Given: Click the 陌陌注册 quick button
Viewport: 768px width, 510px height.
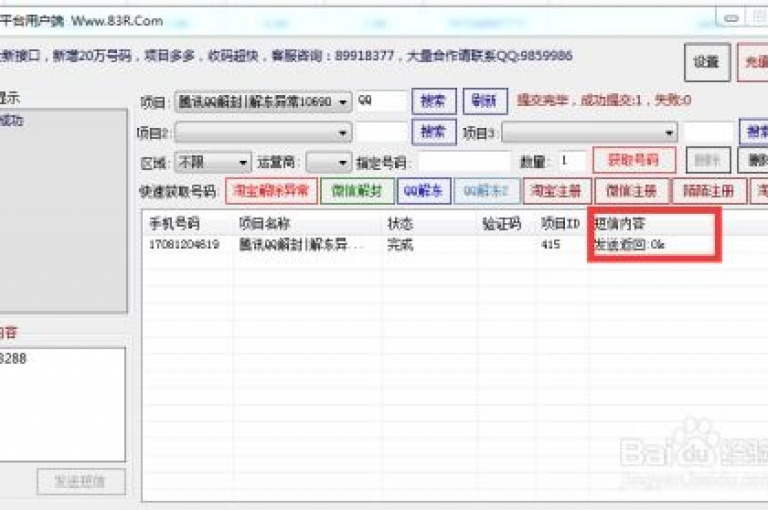Looking at the screenshot, I should pyautogui.click(x=709, y=191).
